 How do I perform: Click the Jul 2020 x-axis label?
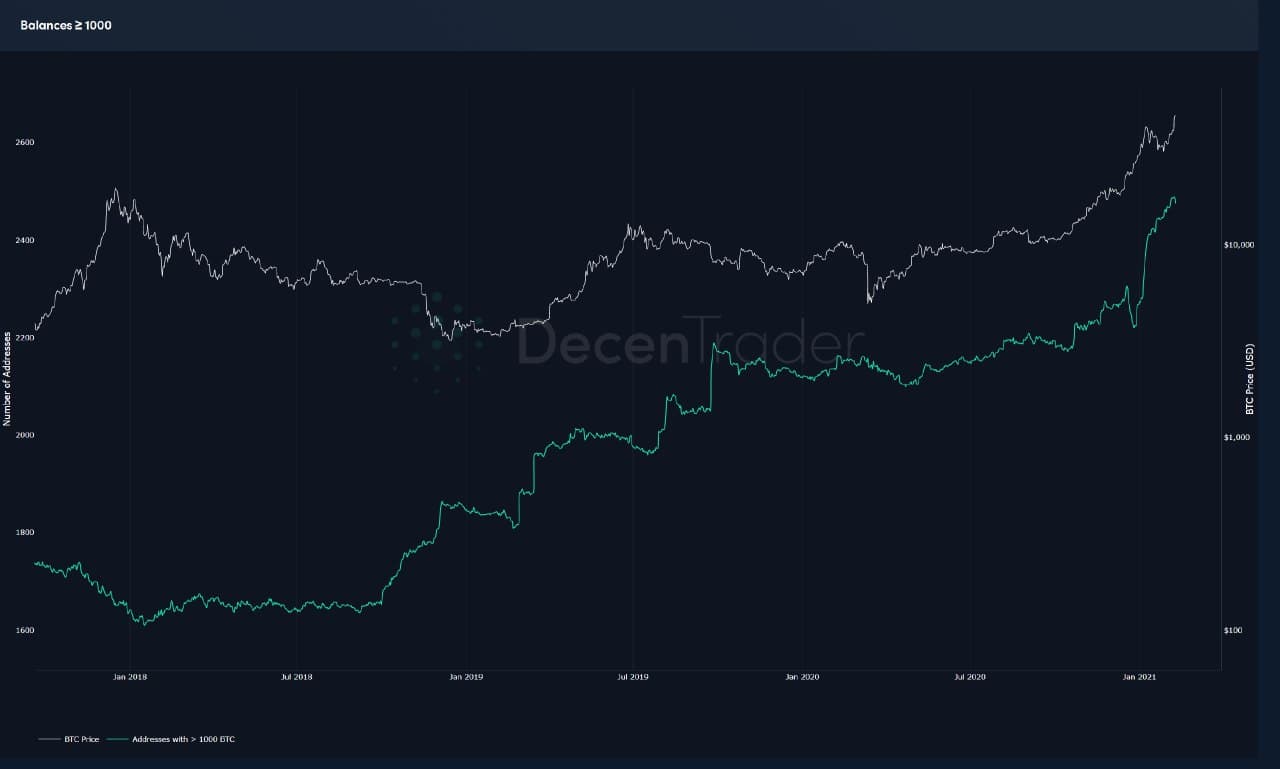pos(970,678)
